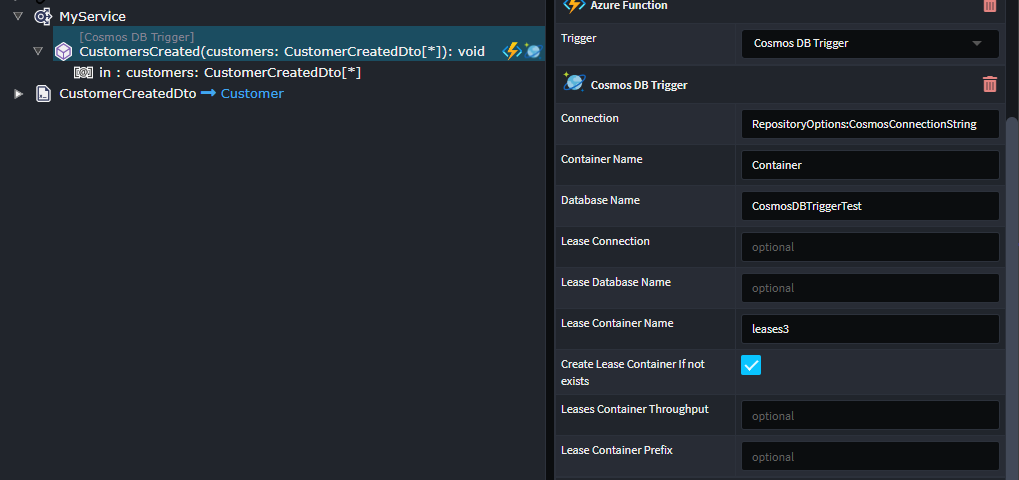The height and width of the screenshot is (480, 1019).
Task: Open the Trigger dropdown
Action: [870, 44]
